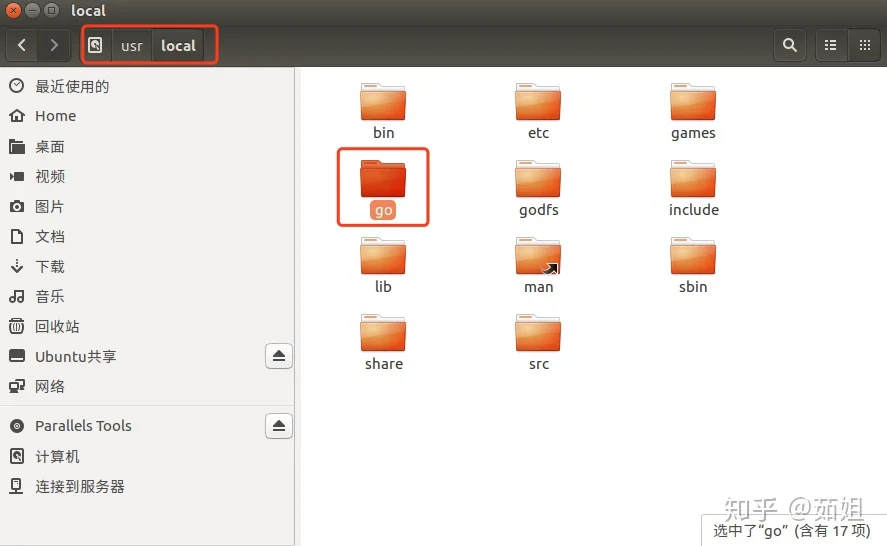Go back with the left arrow button
The image size is (887, 546).
(21, 45)
